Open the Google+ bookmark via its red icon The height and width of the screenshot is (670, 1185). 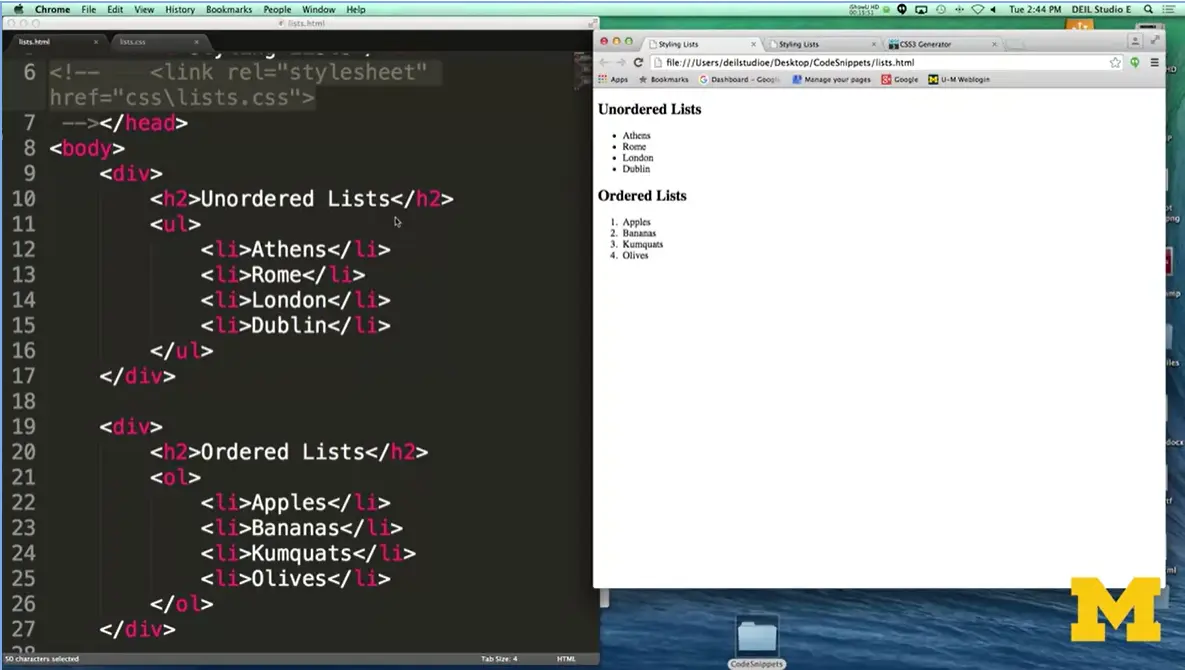coord(888,79)
